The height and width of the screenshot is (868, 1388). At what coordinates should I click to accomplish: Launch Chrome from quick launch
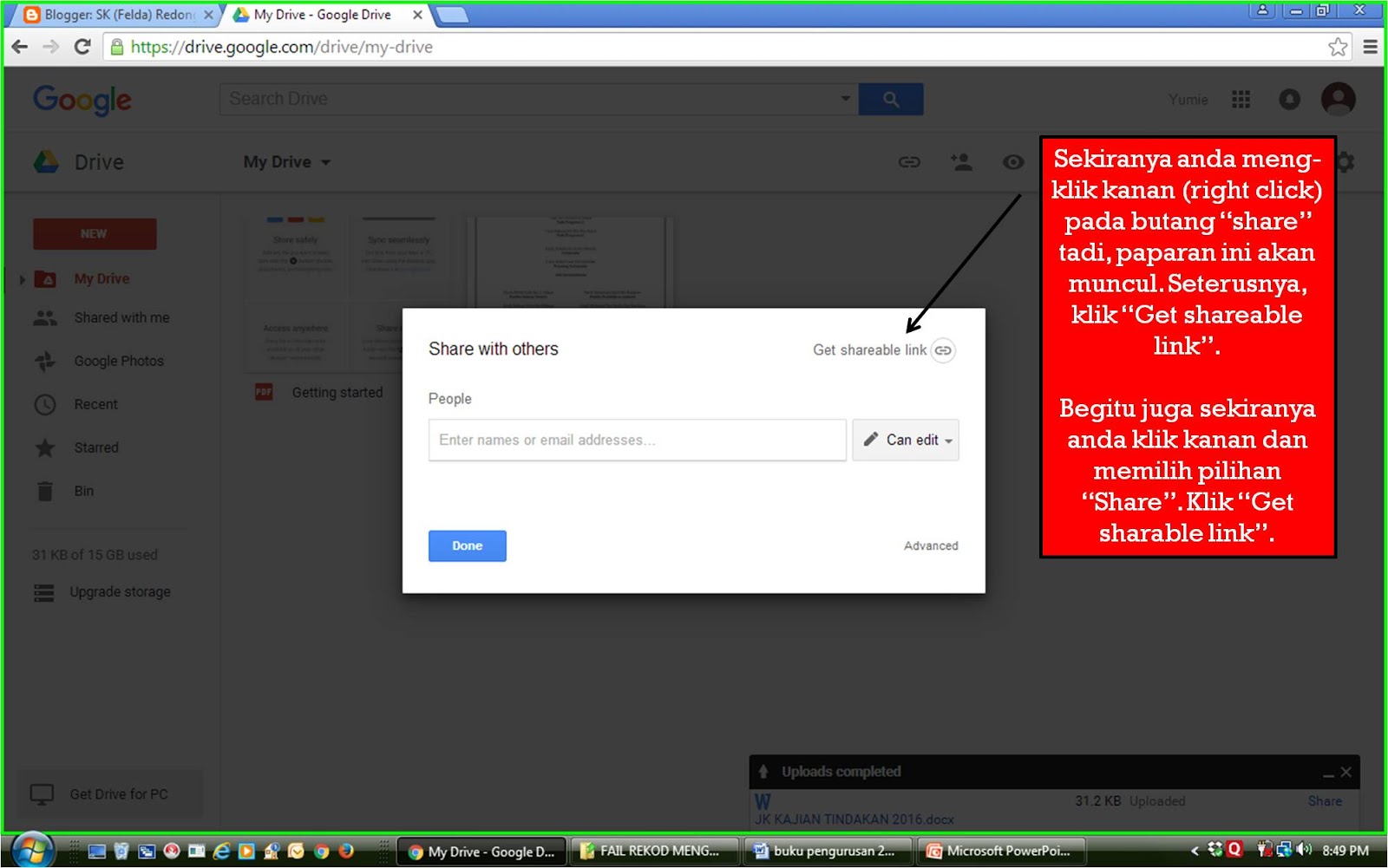click(321, 852)
